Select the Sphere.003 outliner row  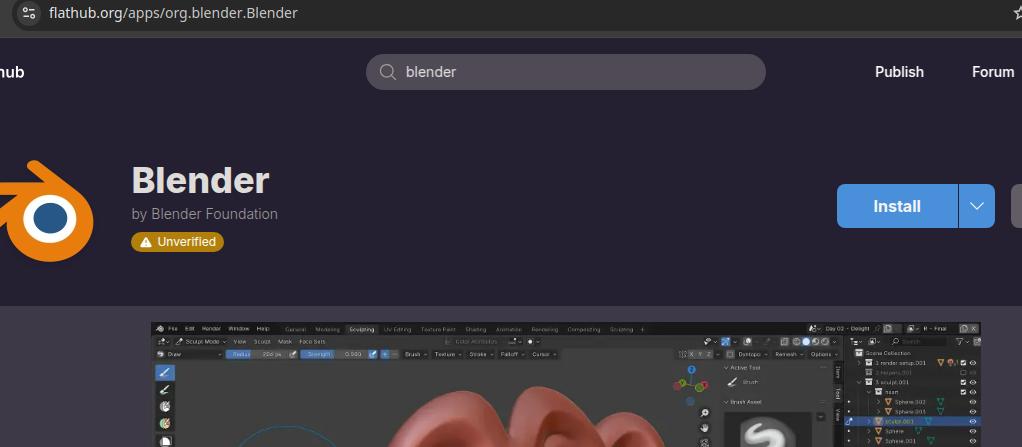912,412
